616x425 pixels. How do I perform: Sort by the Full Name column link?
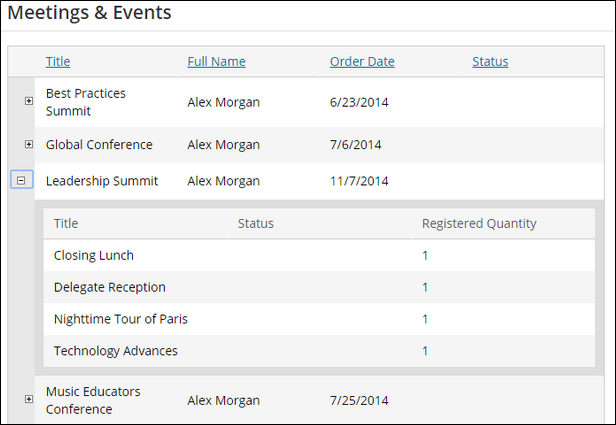point(216,62)
